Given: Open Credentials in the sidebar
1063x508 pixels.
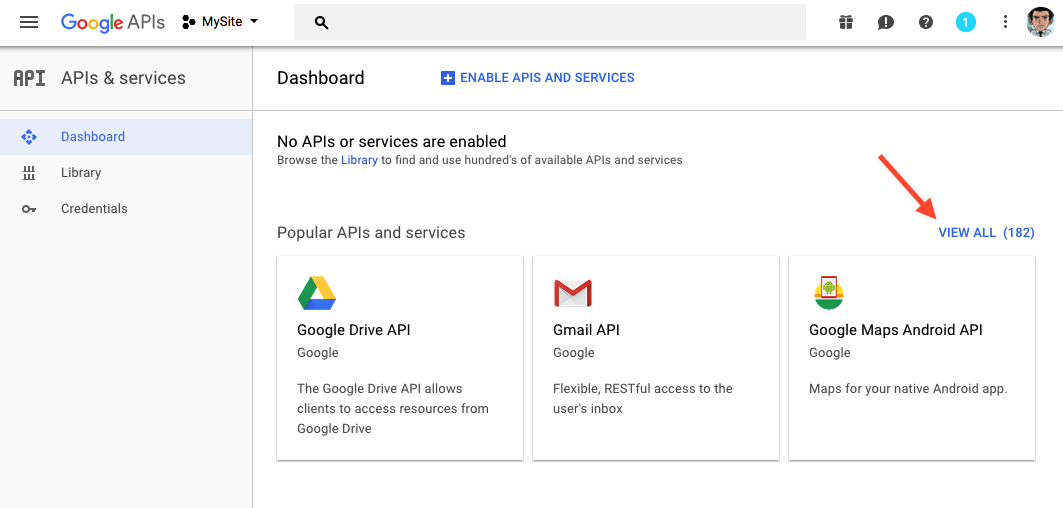Looking at the screenshot, I should [126, 208].
